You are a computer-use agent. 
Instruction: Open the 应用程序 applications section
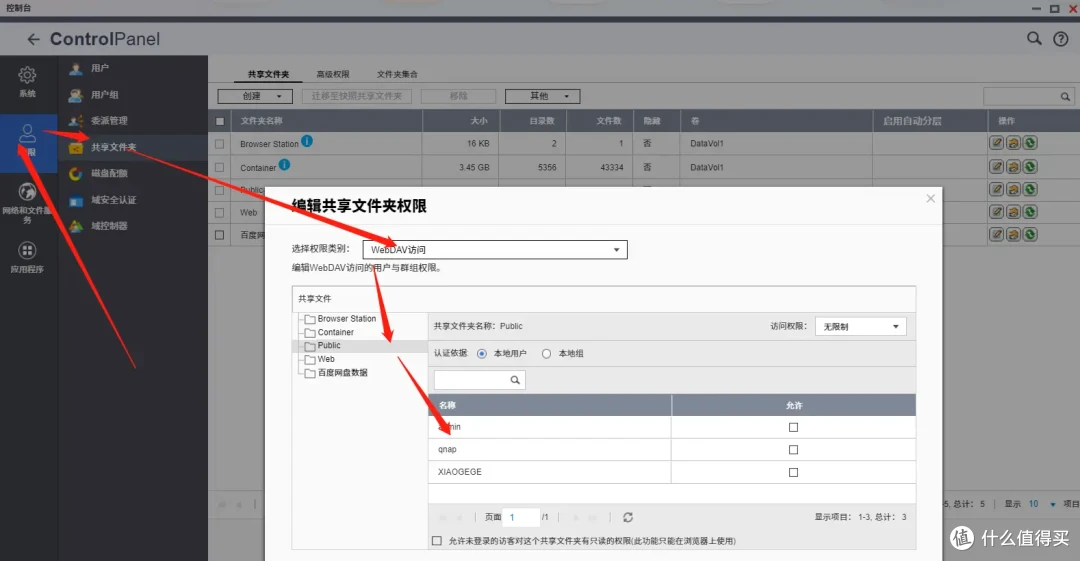(27, 257)
